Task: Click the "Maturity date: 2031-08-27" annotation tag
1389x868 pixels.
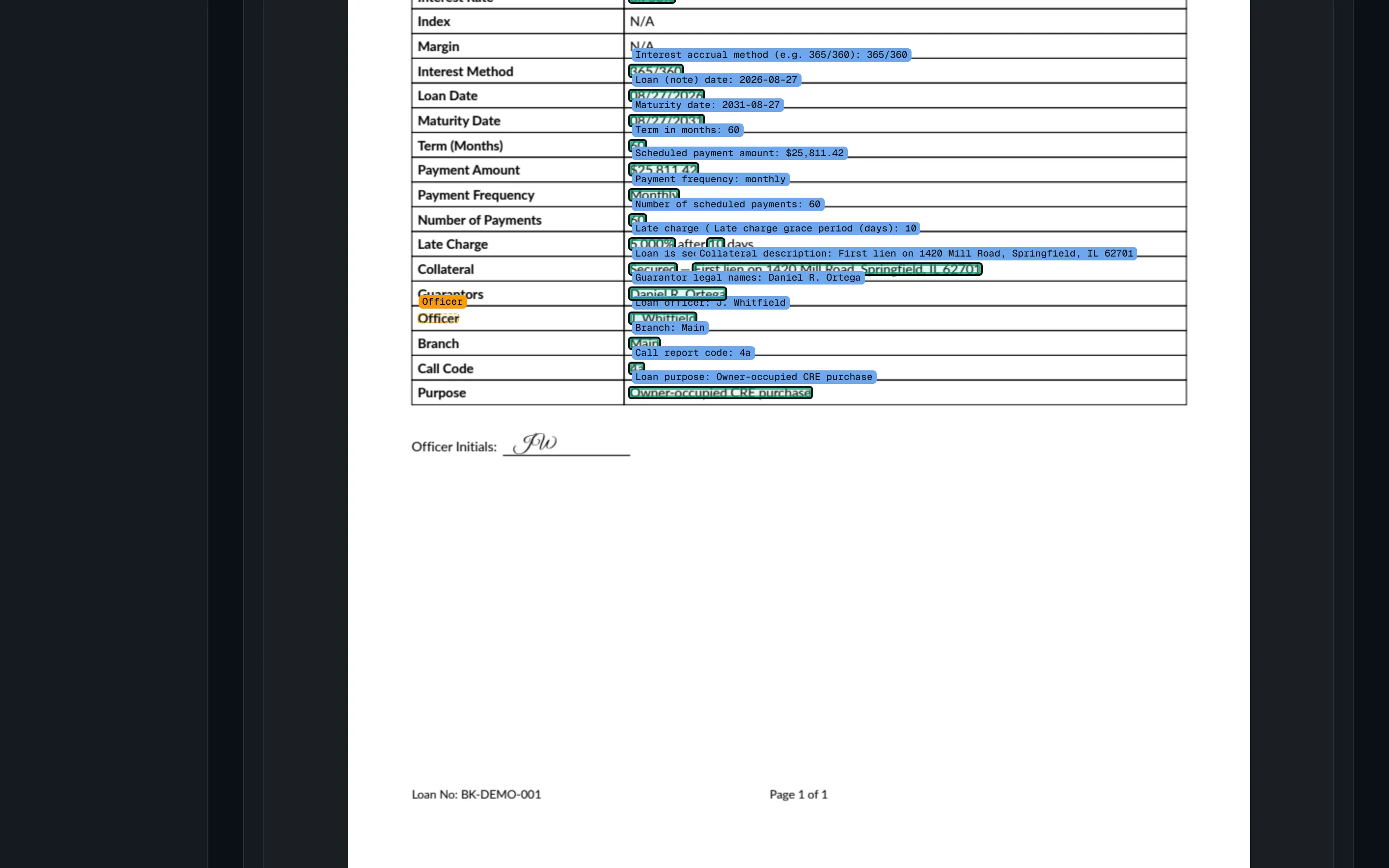Action: click(707, 105)
